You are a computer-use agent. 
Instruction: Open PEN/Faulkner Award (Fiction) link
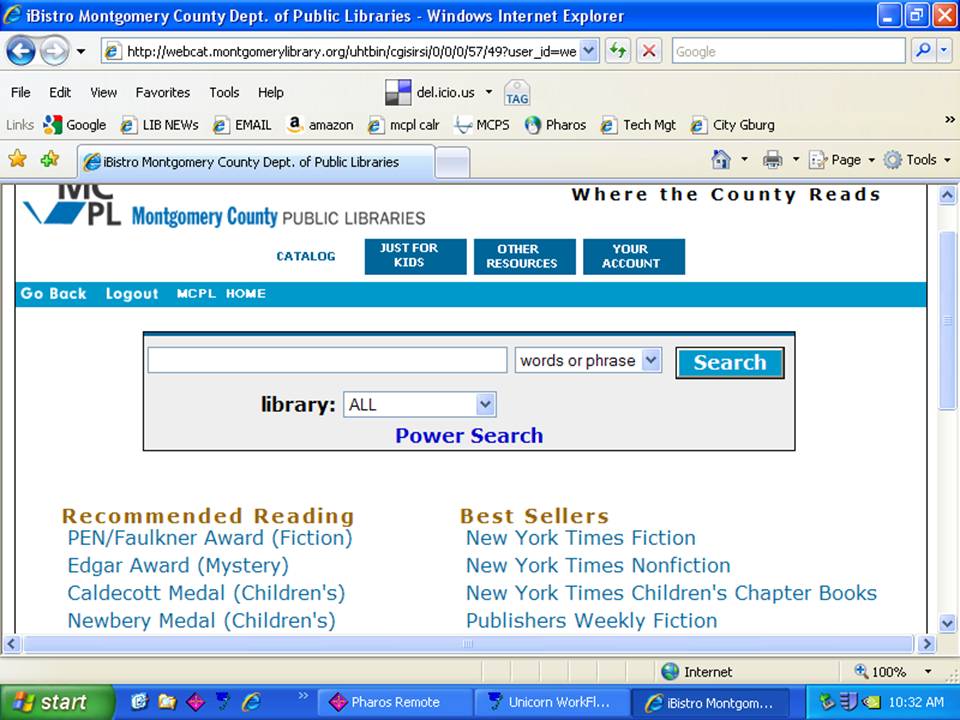(x=210, y=538)
